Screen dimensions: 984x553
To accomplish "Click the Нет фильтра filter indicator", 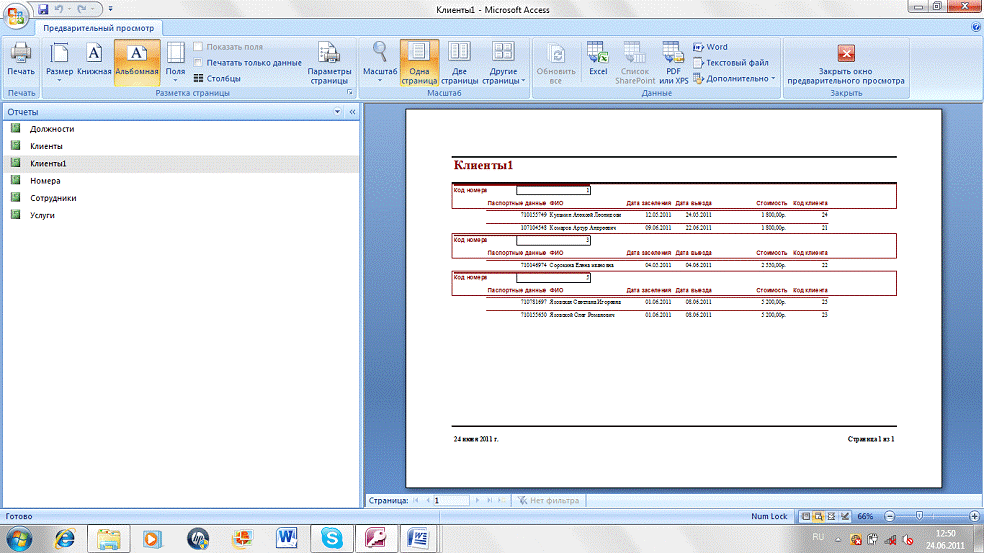I will coord(548,500).
